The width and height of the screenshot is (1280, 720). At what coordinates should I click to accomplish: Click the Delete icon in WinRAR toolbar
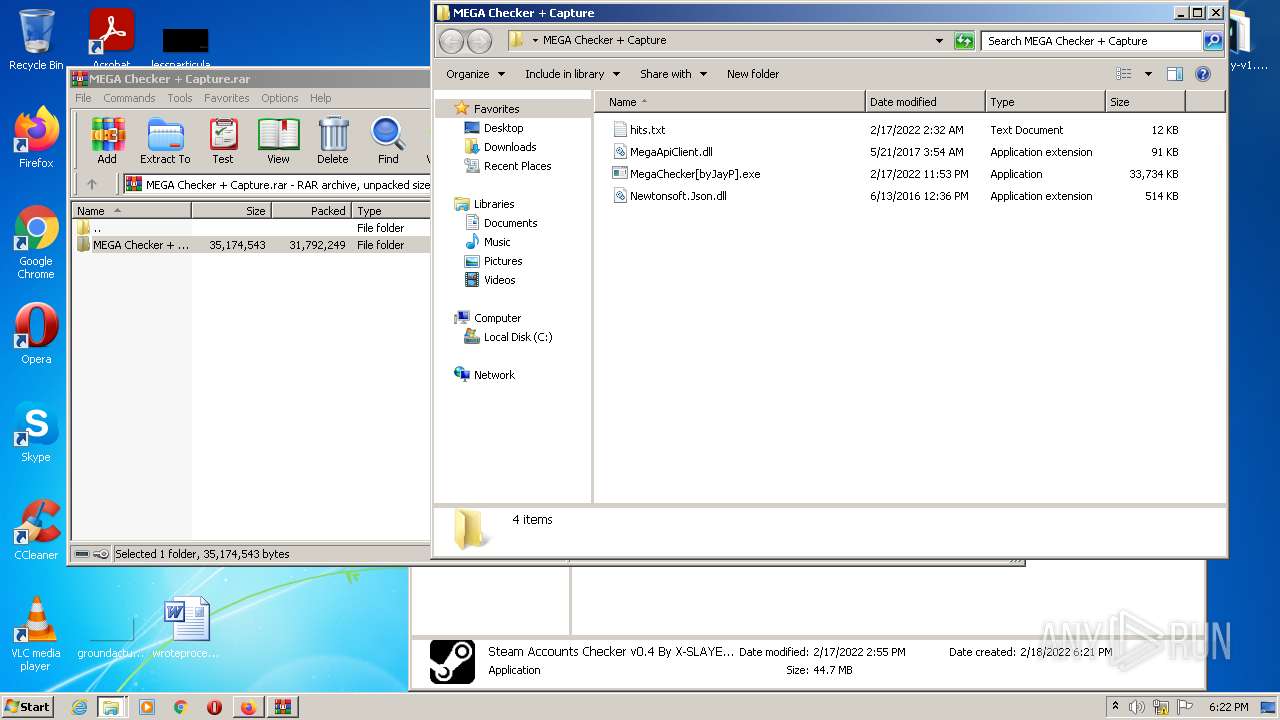[x=333, y=141]
